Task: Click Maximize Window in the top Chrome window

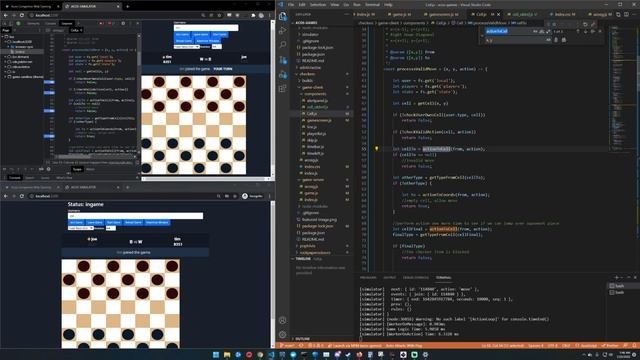Action: point(208,41)
